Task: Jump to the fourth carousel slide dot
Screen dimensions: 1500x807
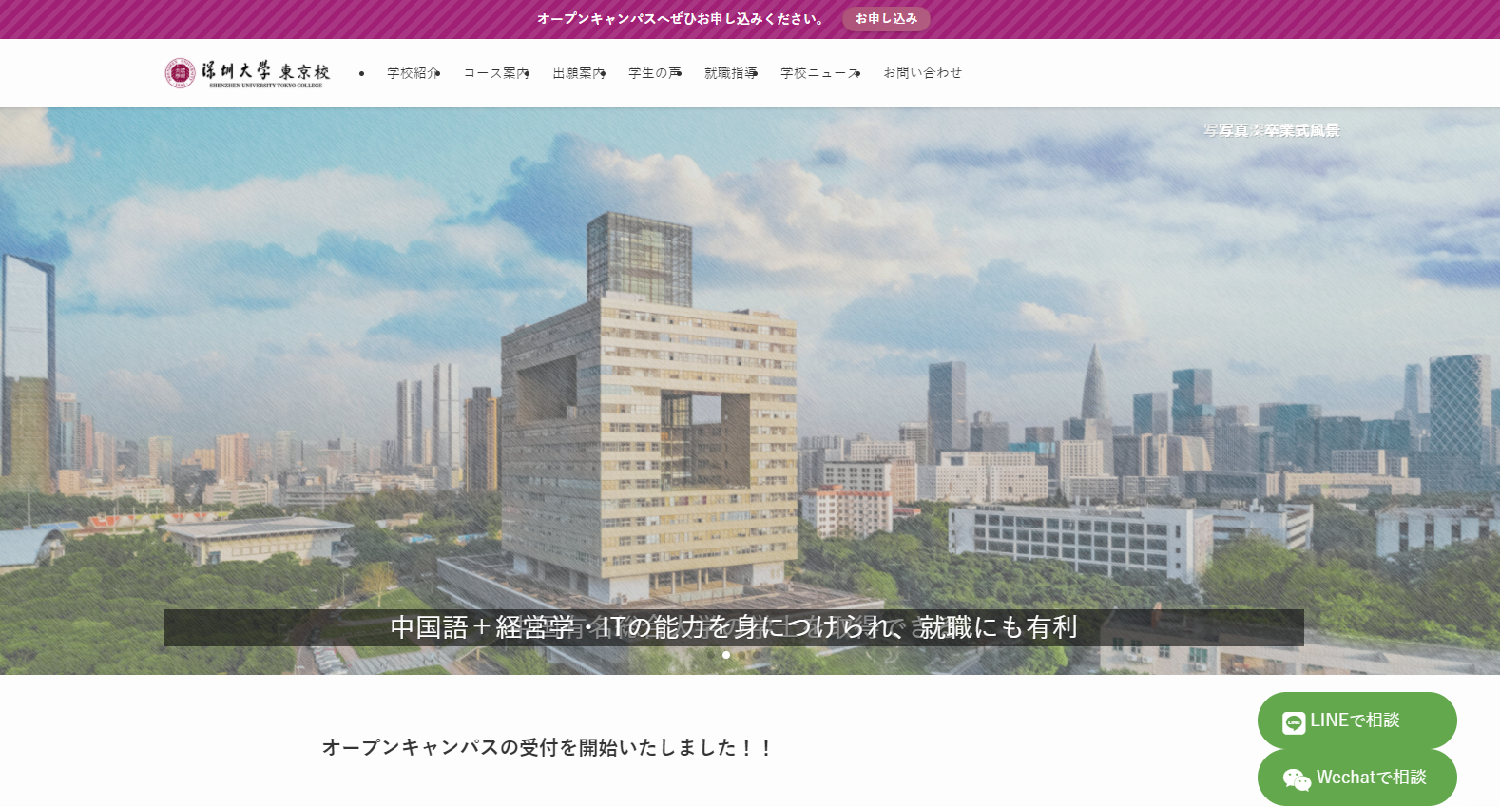Action: click(756, 655)
